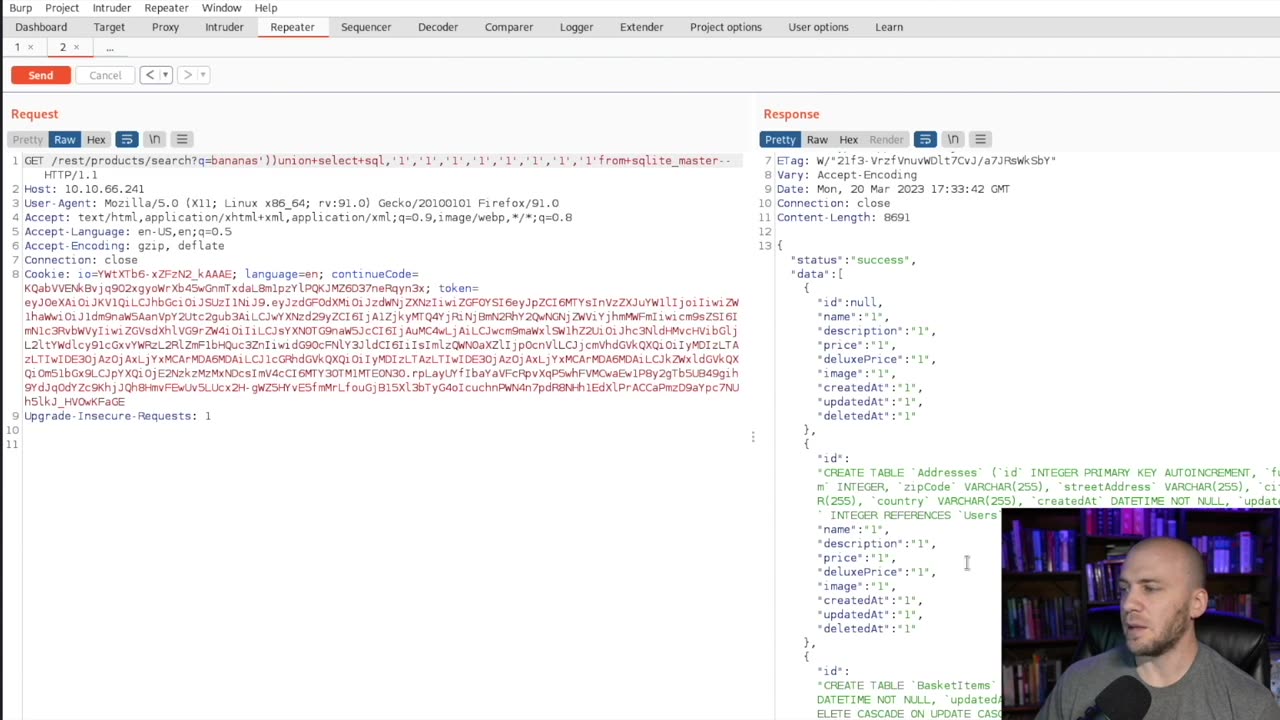The height and width of the screenshot is (720, 1280).
Task: Switch to the Decoder tab
Action: click(x=438, y=27)
